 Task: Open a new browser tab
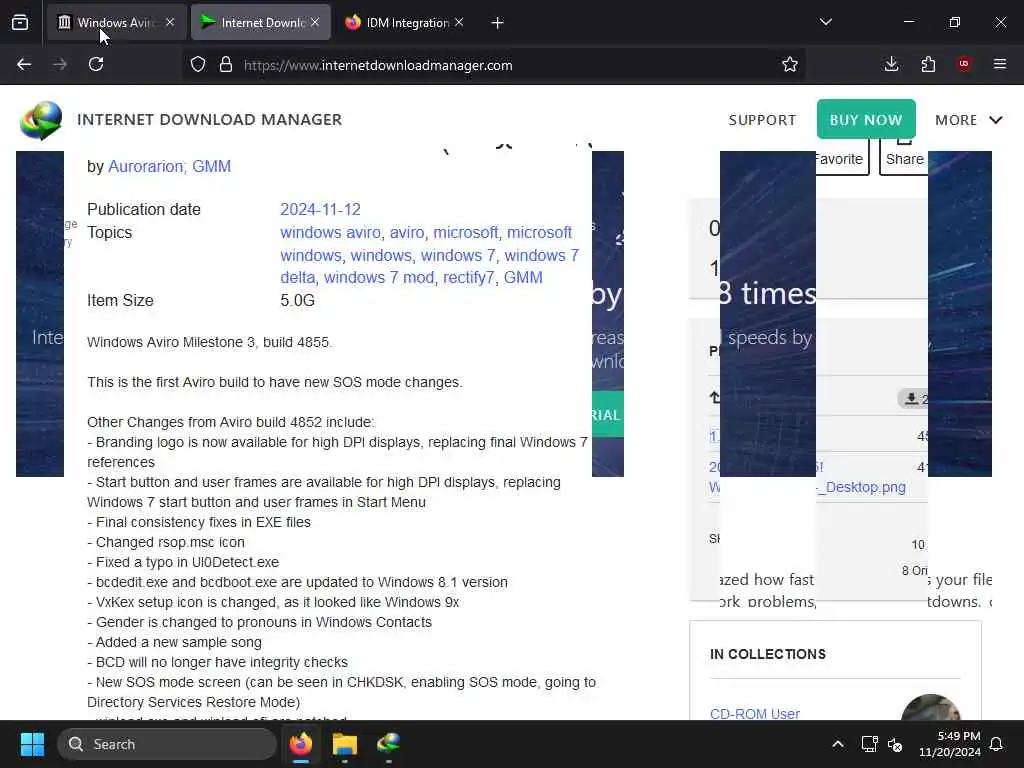tap(497, 23)
